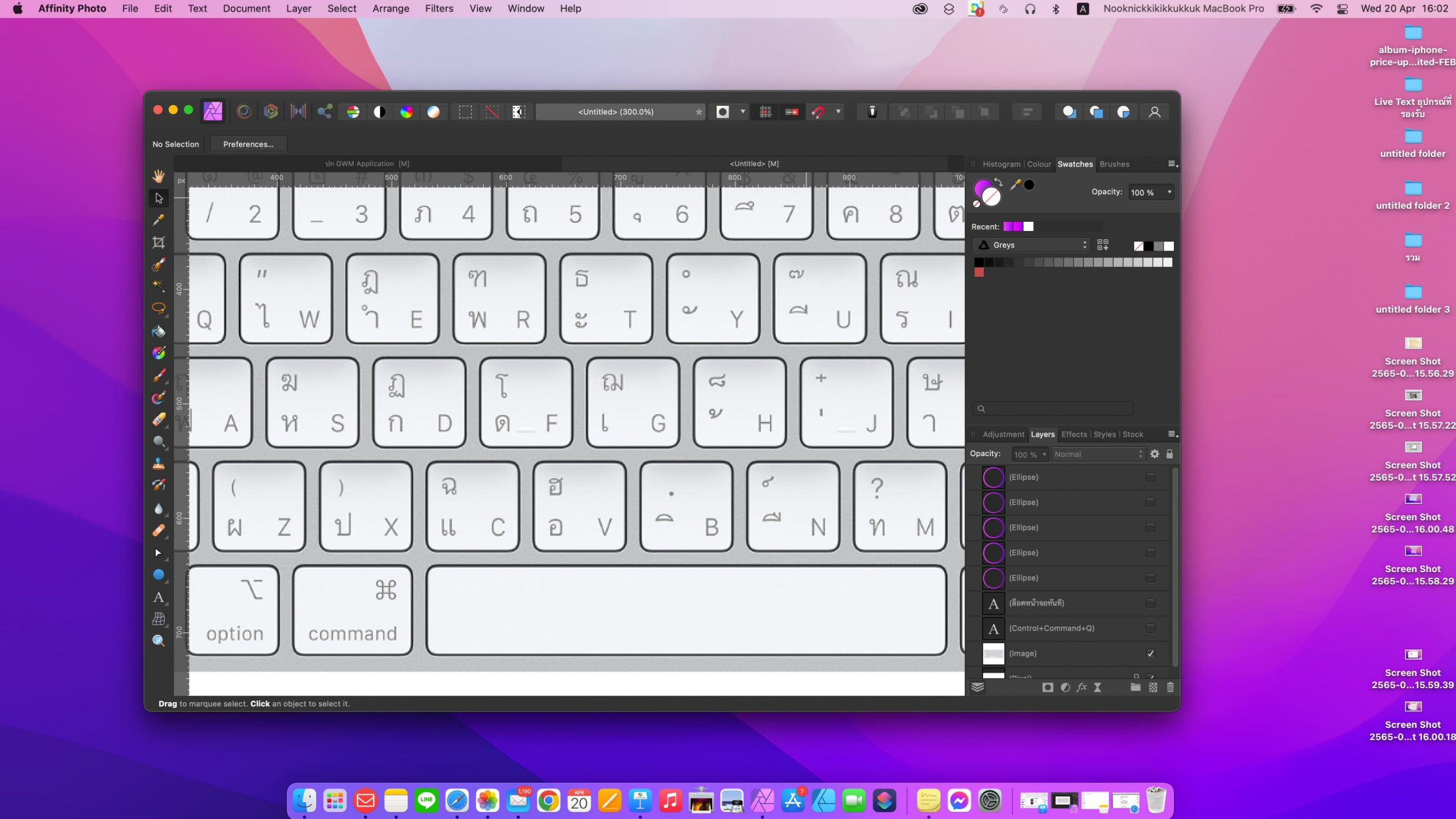Click the swatches search field
Screen dimensions: 1456x819
tap(1052, 409)
